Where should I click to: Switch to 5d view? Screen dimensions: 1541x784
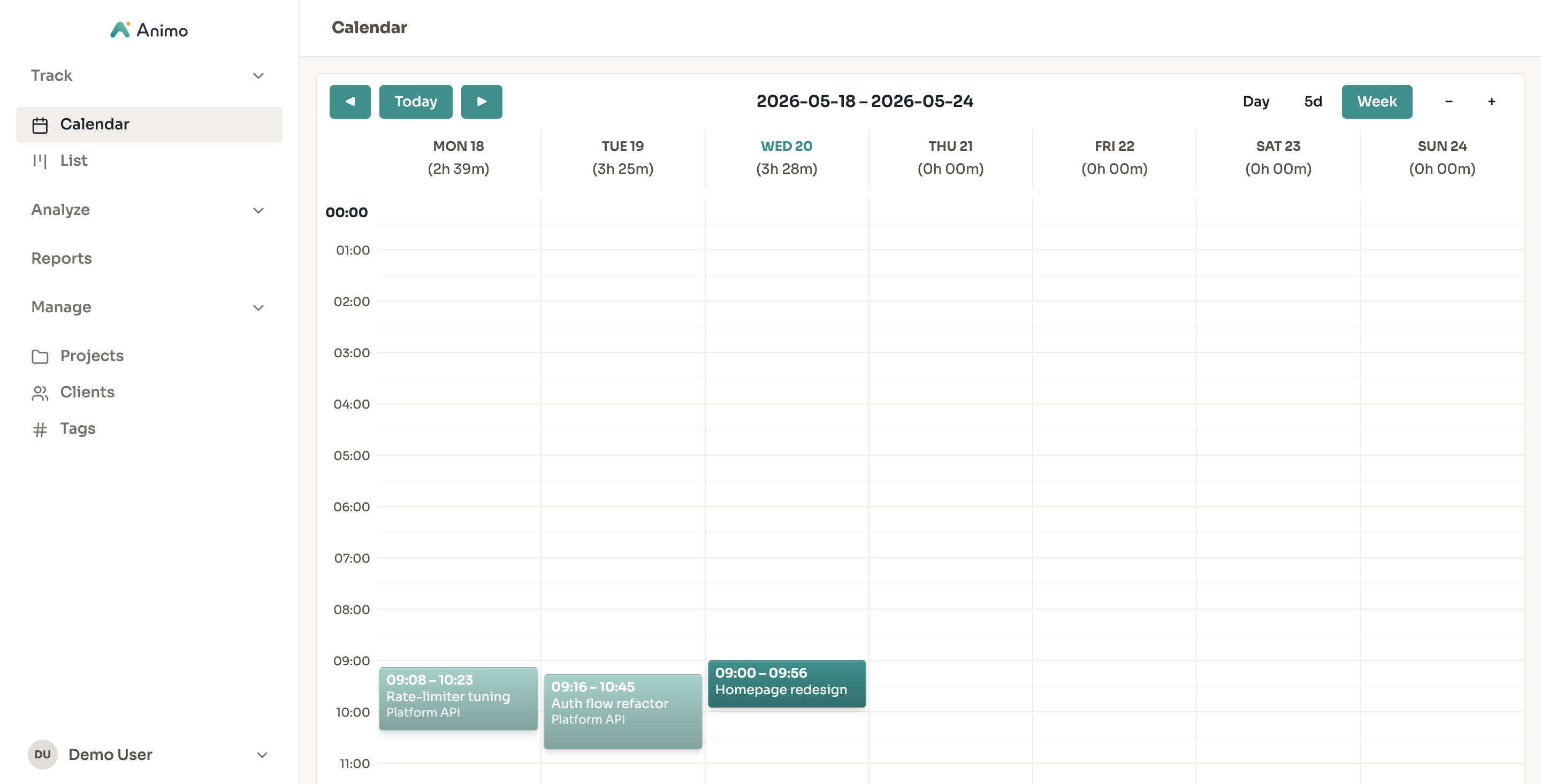pyautogui.click(x=1313, y=102)
